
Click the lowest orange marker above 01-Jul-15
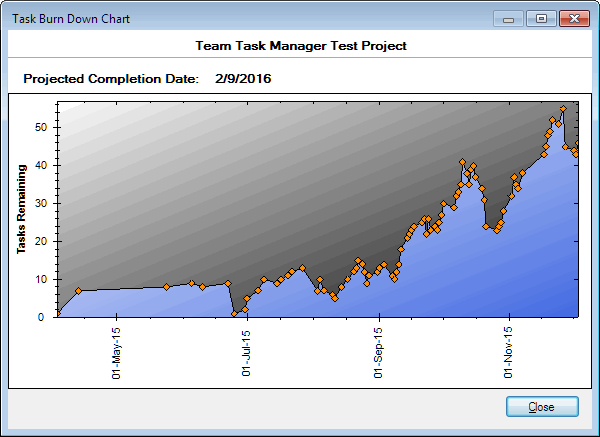click(235, 314)
